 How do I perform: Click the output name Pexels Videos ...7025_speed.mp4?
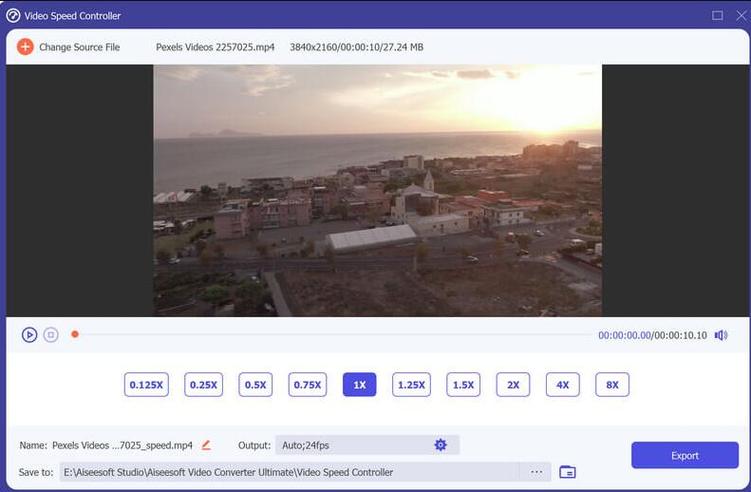point(122,445)
